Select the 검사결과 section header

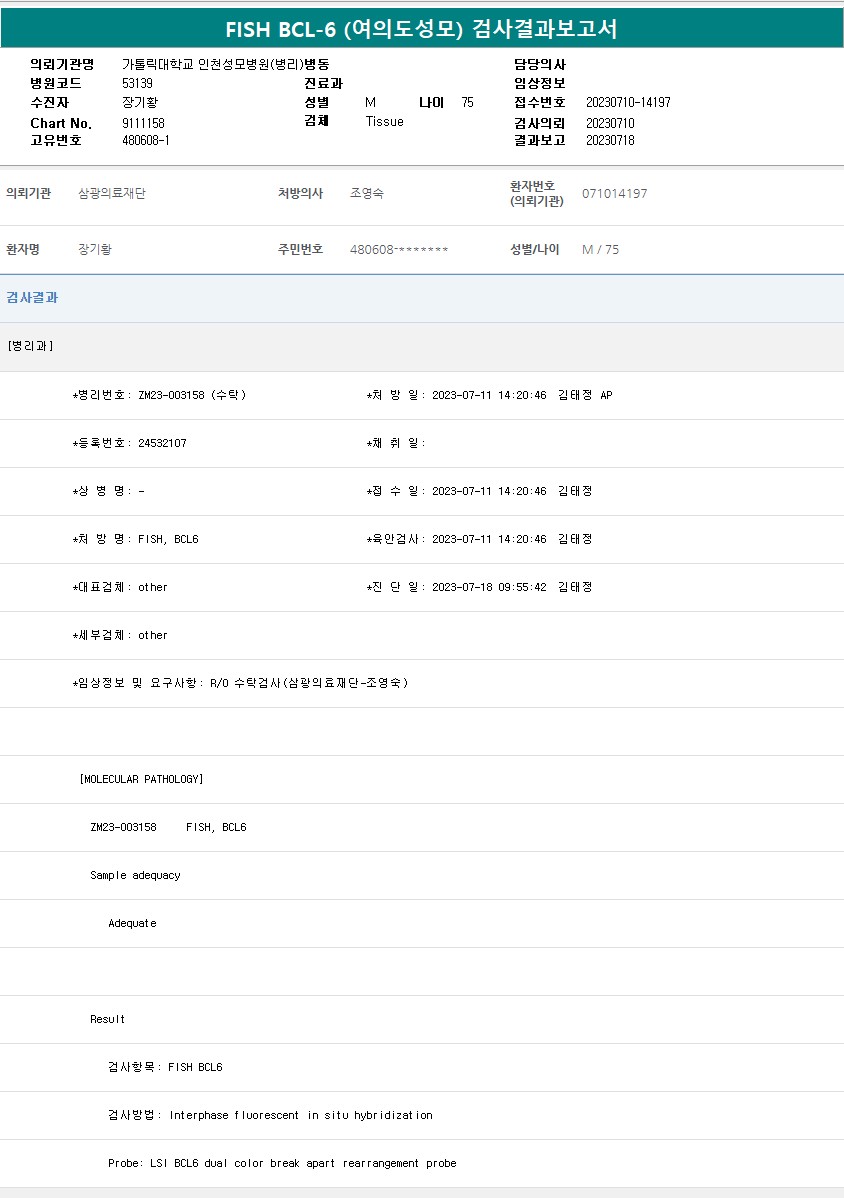tap(32, 298)
